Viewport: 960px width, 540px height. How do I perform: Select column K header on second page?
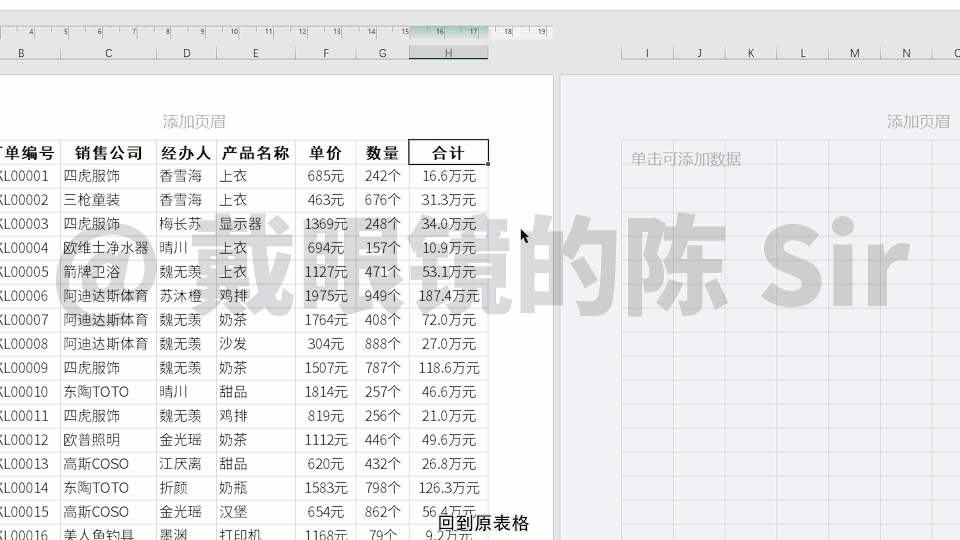click(751, 53)
